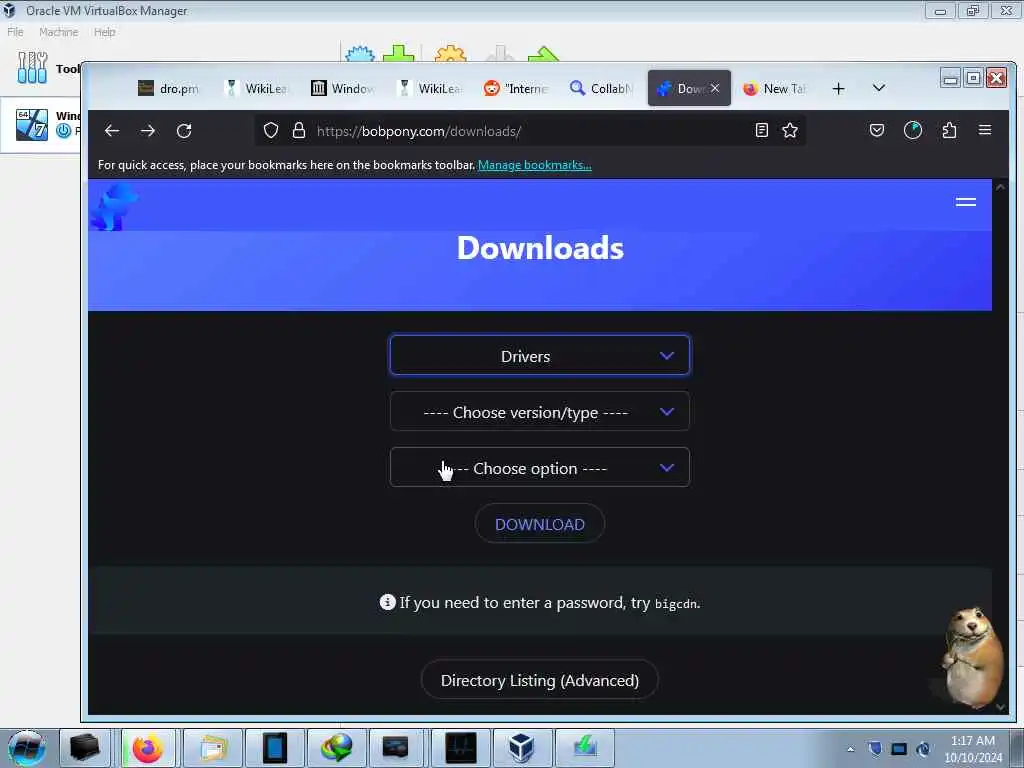The image size is (1024, 768).
Task: Open the File menu in VirtualBox Manager
Action: pos(15,32)
